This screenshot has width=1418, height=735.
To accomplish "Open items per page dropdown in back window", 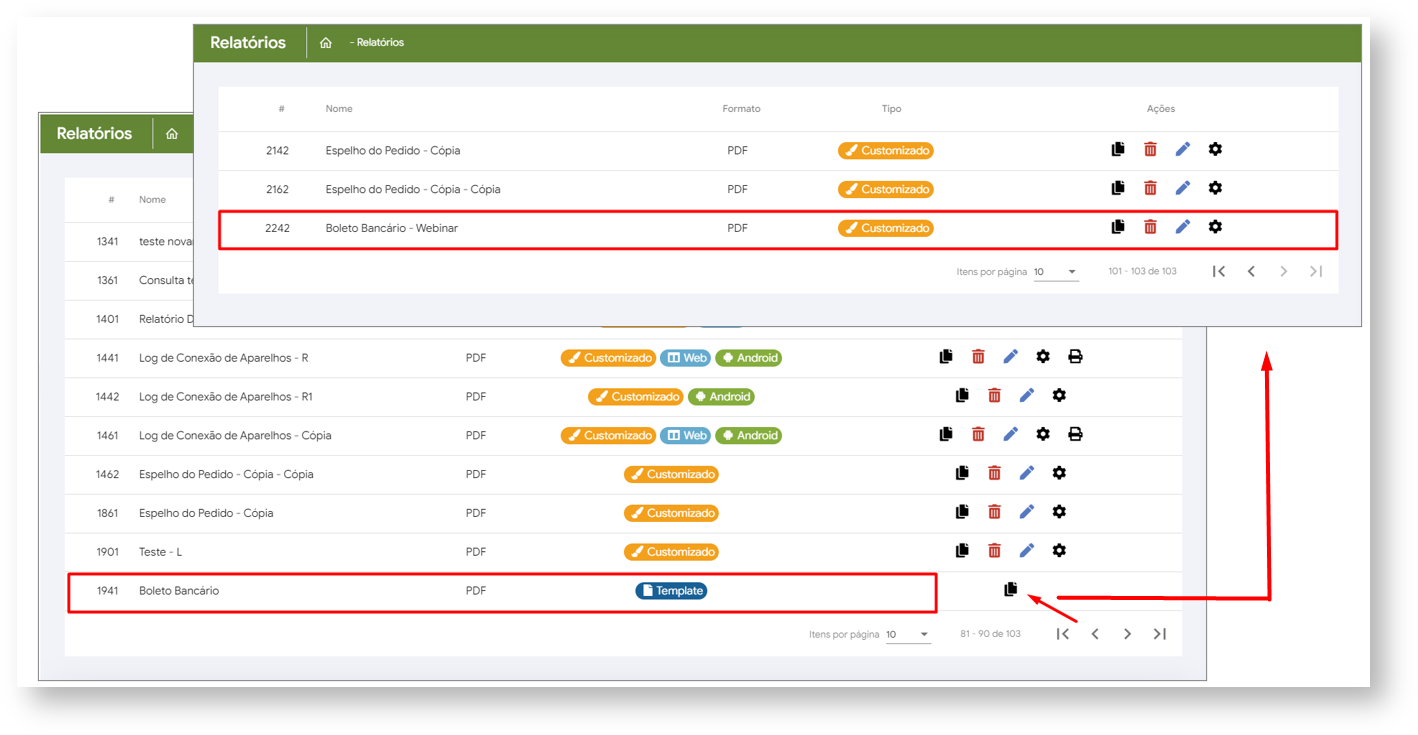I will [x=908, y=635].
